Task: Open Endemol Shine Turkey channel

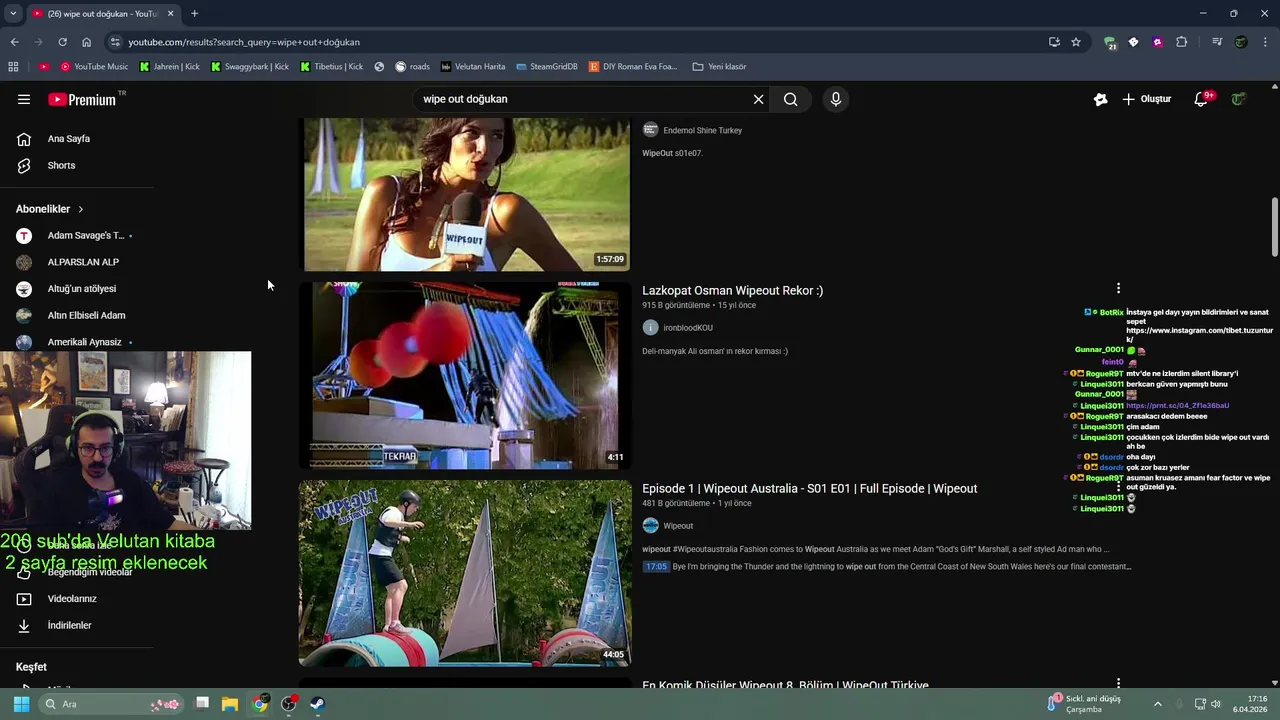Action: [x=702, y=130]
